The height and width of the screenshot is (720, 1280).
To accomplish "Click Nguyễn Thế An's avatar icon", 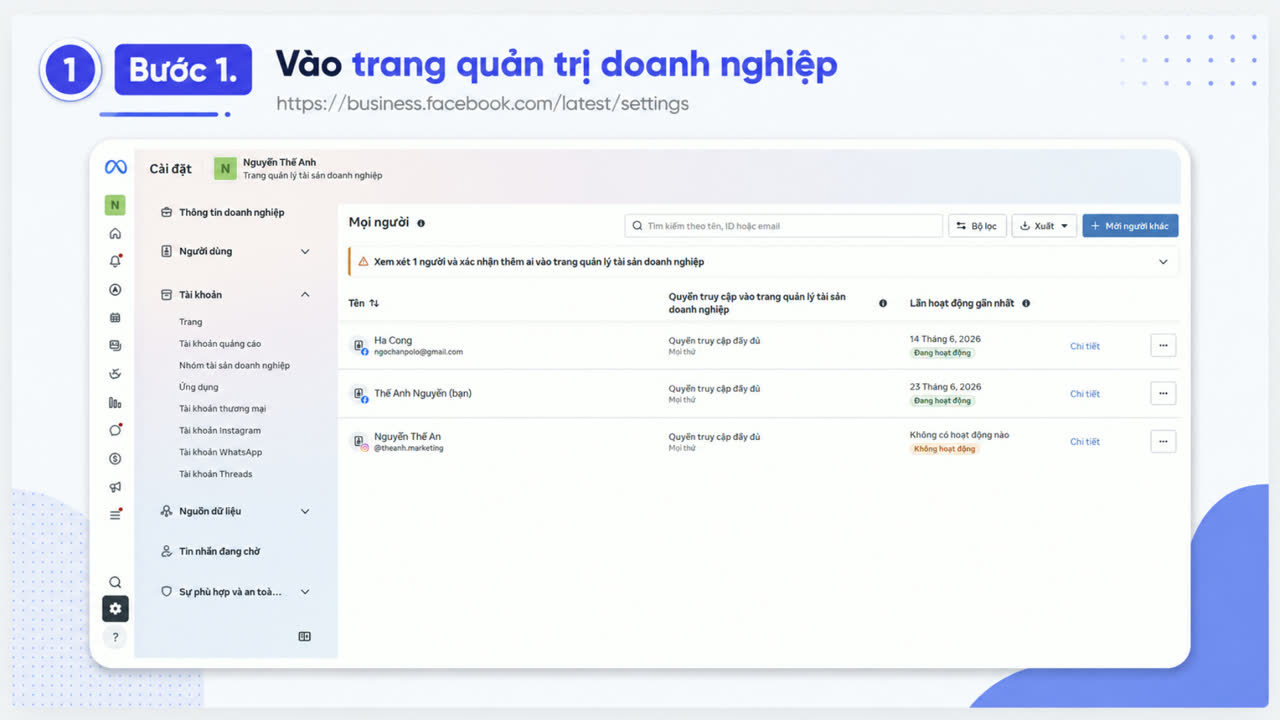I will tap(359, 442).
